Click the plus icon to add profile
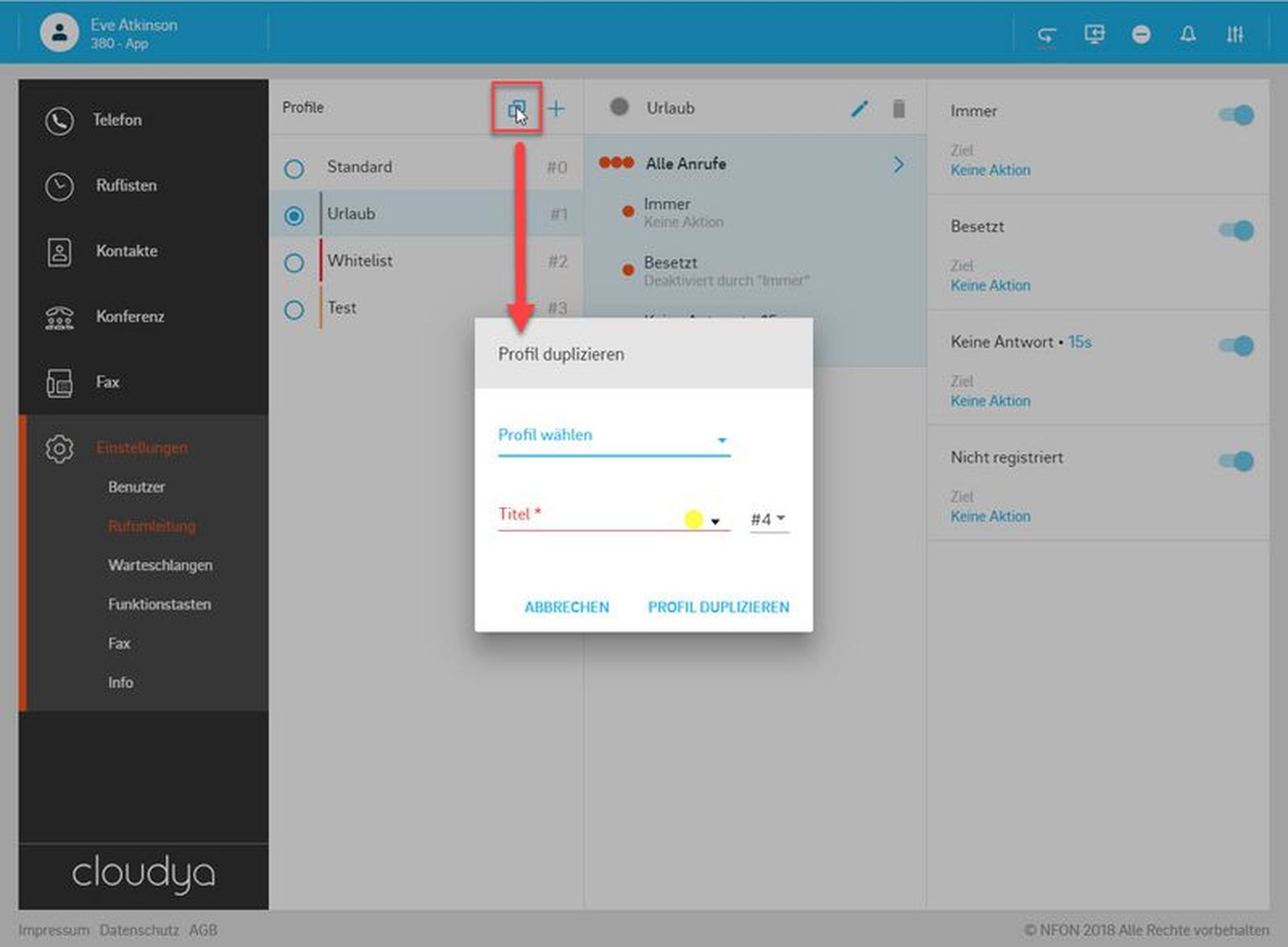Viewport: 1288px width, 947px height. pos(556,109)
